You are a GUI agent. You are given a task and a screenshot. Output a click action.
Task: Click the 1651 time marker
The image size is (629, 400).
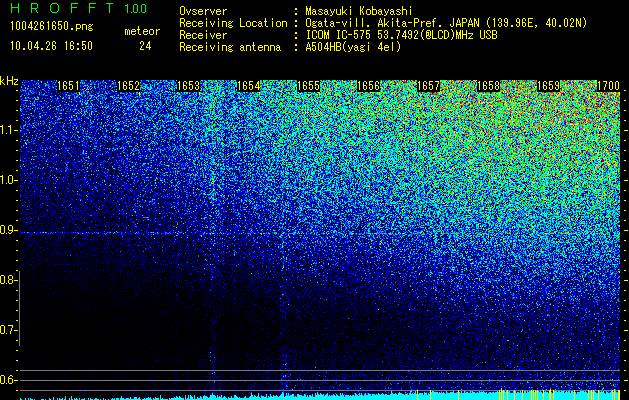(68, 86)
